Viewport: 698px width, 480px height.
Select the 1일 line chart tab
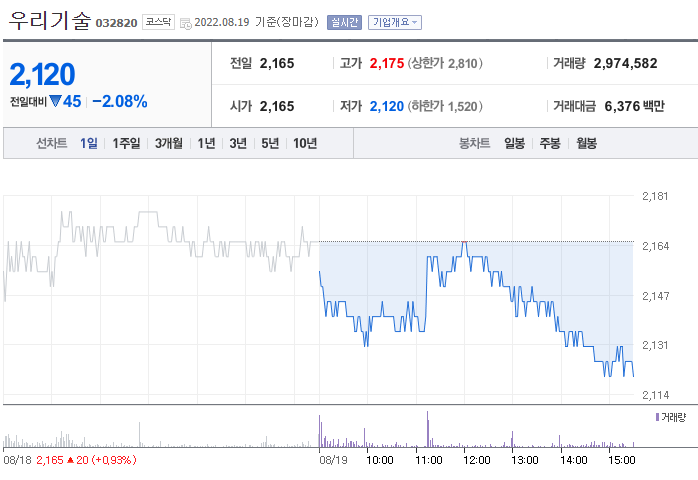[89, 143]
